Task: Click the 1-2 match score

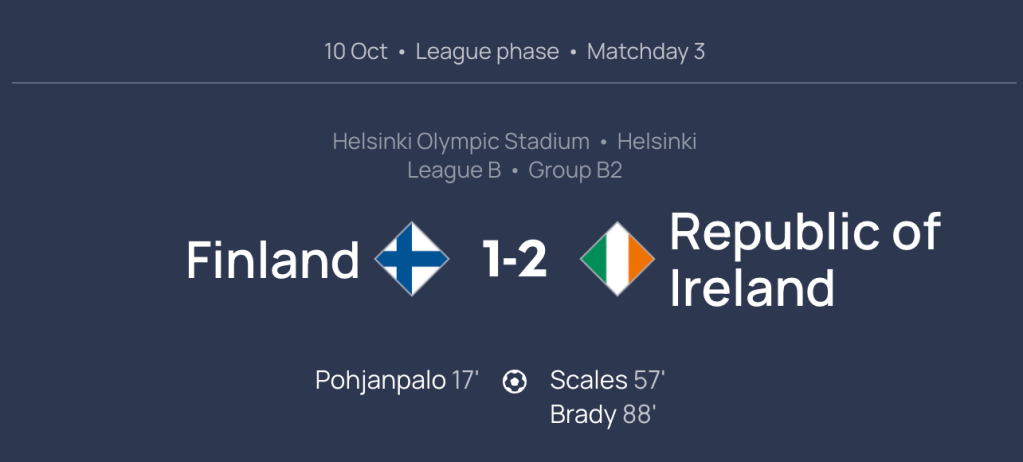Action: (514, 260)
